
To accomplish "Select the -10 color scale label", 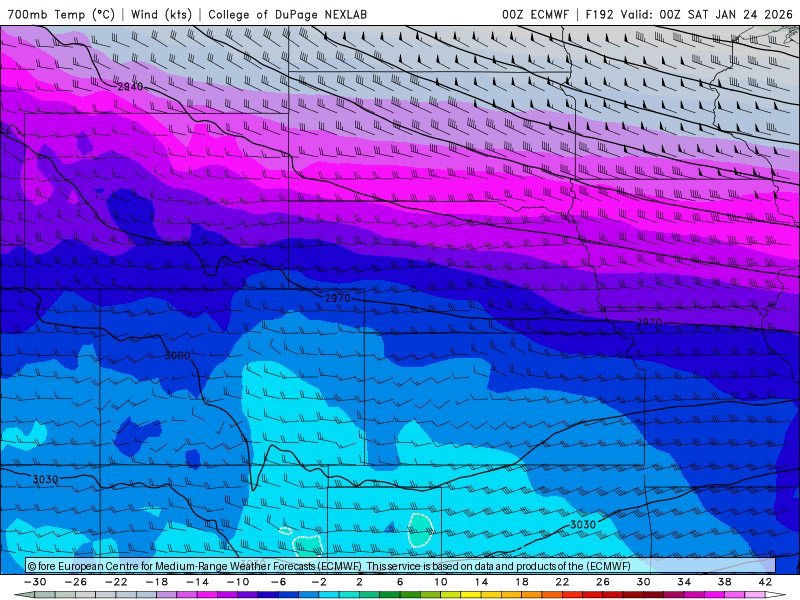I will (238, 582).
